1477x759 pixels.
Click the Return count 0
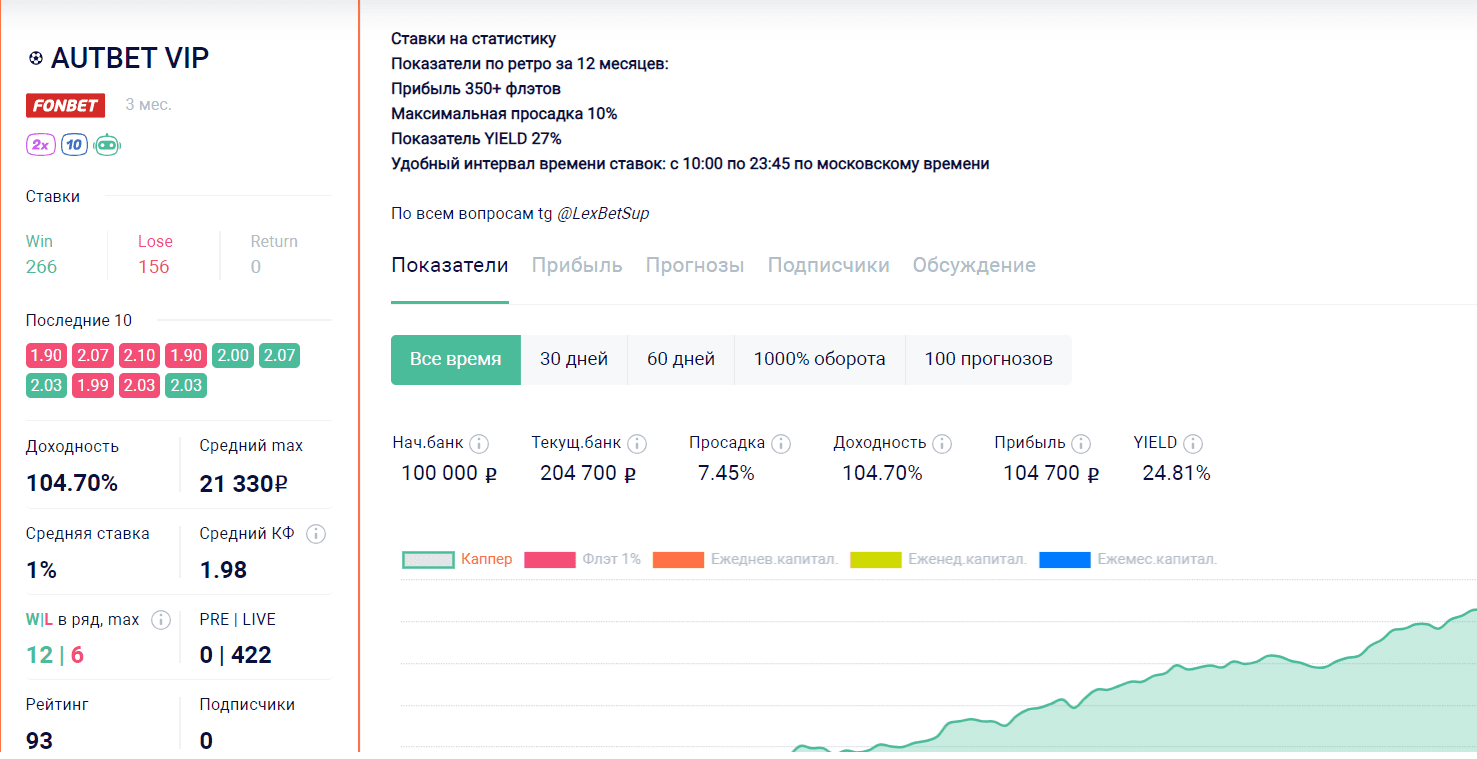point(256,267)
